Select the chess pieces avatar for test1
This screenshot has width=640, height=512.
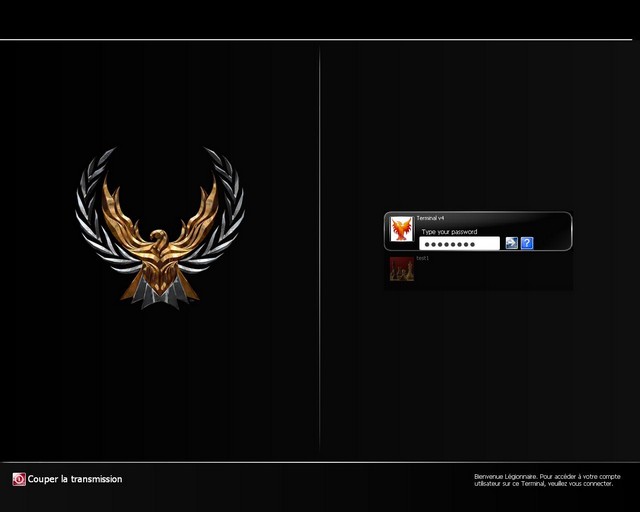pyautogui.click(x=402, y=268)
